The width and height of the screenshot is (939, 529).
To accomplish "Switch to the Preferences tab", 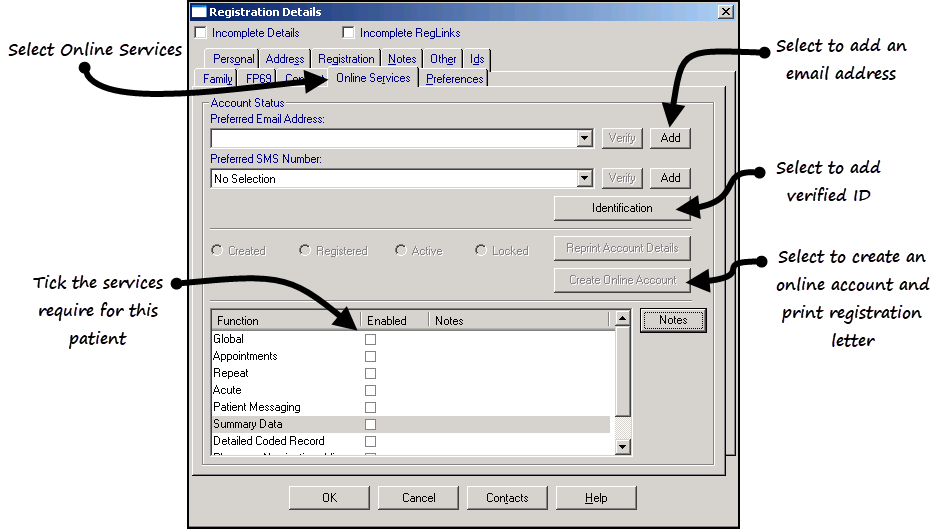I will coord(455,78).
